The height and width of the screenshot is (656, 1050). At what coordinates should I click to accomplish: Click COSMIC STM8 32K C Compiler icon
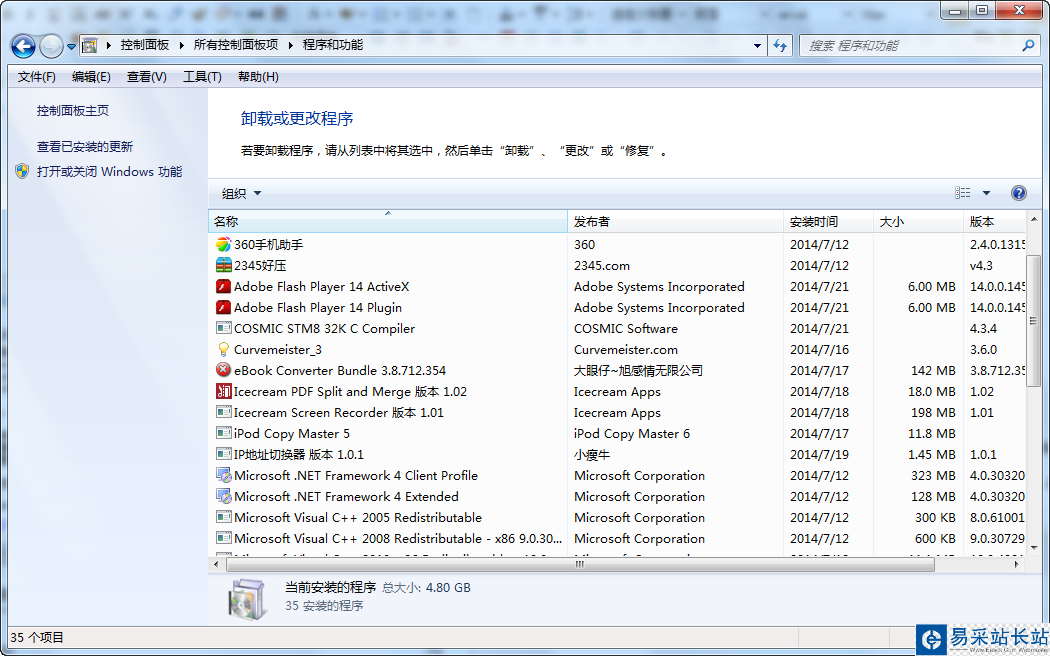tap(224, 329)
